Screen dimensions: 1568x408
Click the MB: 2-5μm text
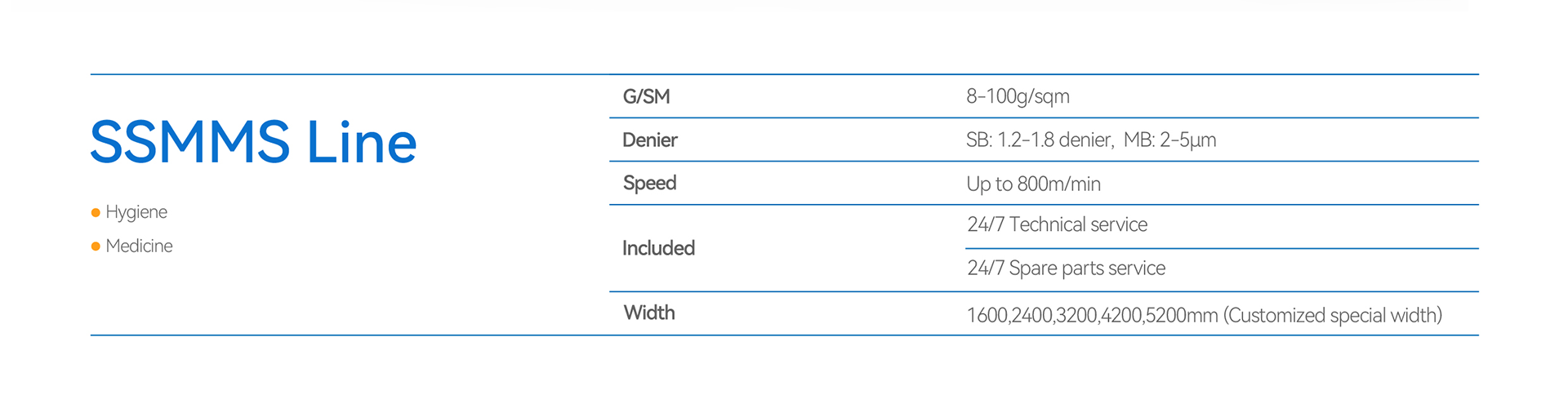tap(1169, 140)
